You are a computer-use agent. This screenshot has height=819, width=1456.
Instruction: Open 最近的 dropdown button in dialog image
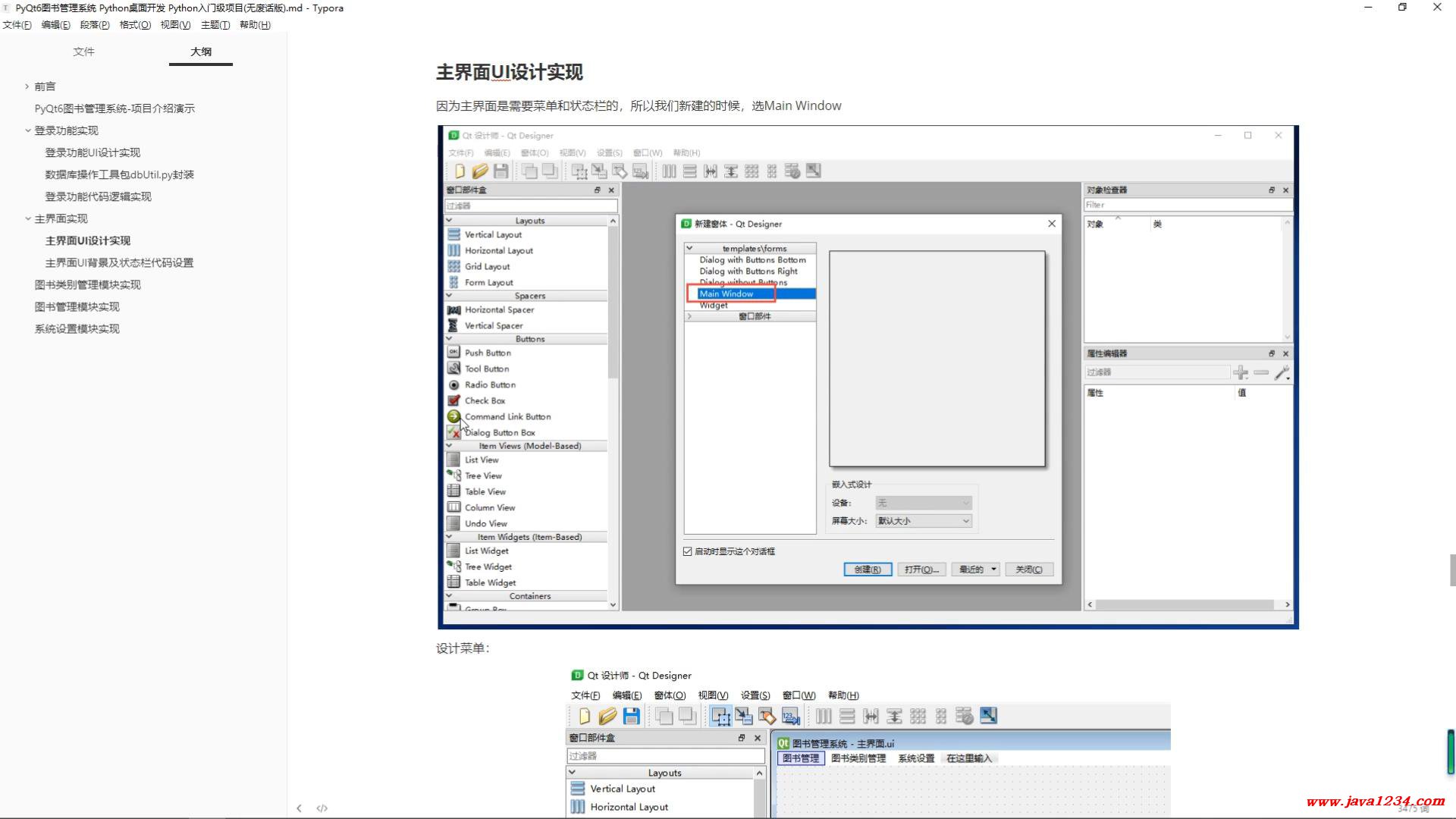coord(977,570)
